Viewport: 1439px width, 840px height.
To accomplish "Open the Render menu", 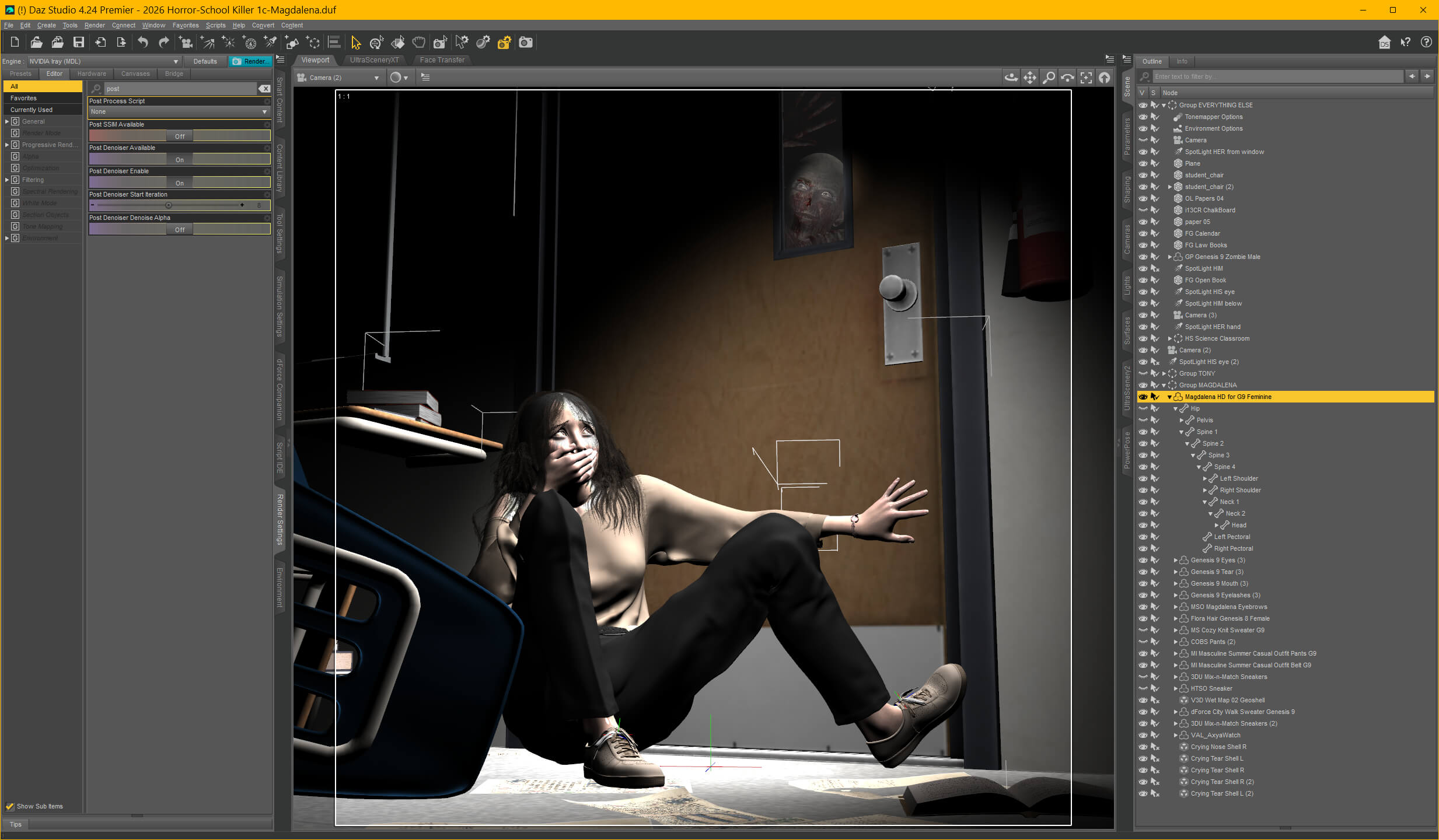I will coord(95,25).
